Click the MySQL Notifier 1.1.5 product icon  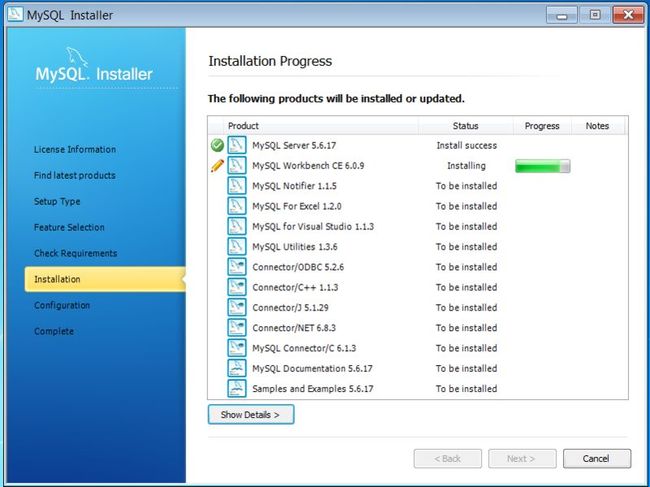tap(237, 186)
